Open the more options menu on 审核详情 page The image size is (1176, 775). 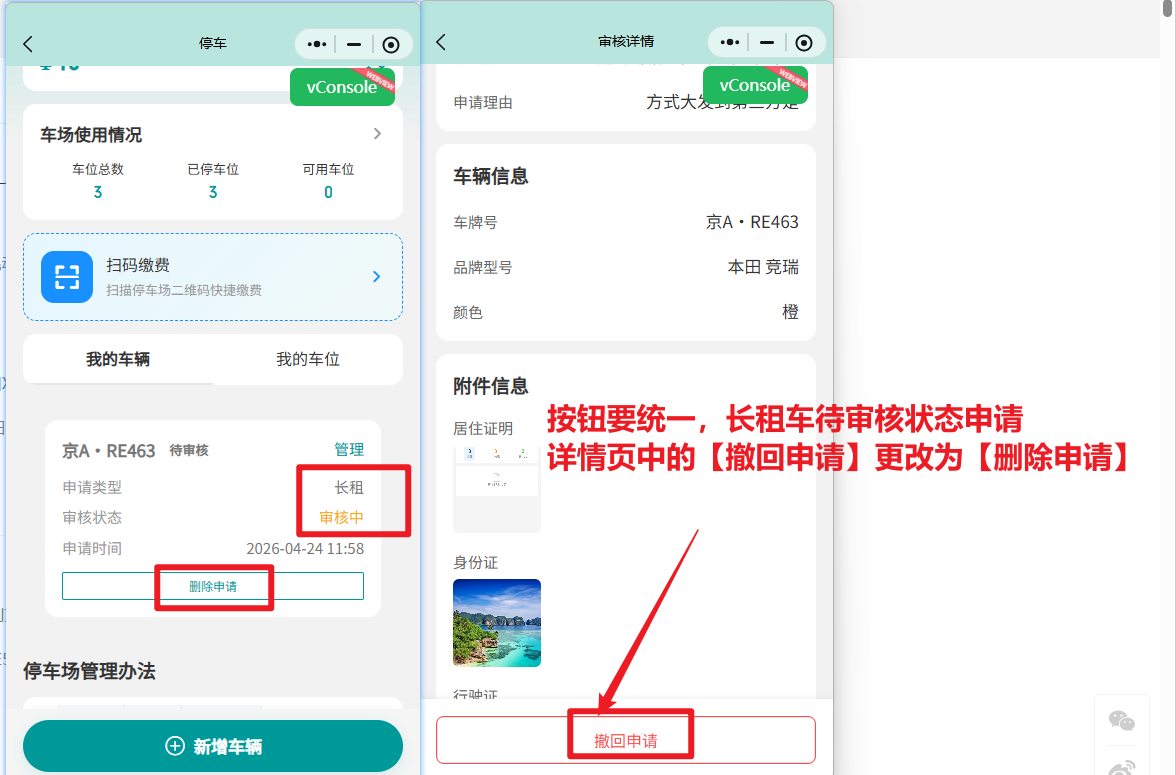point(730,42)
